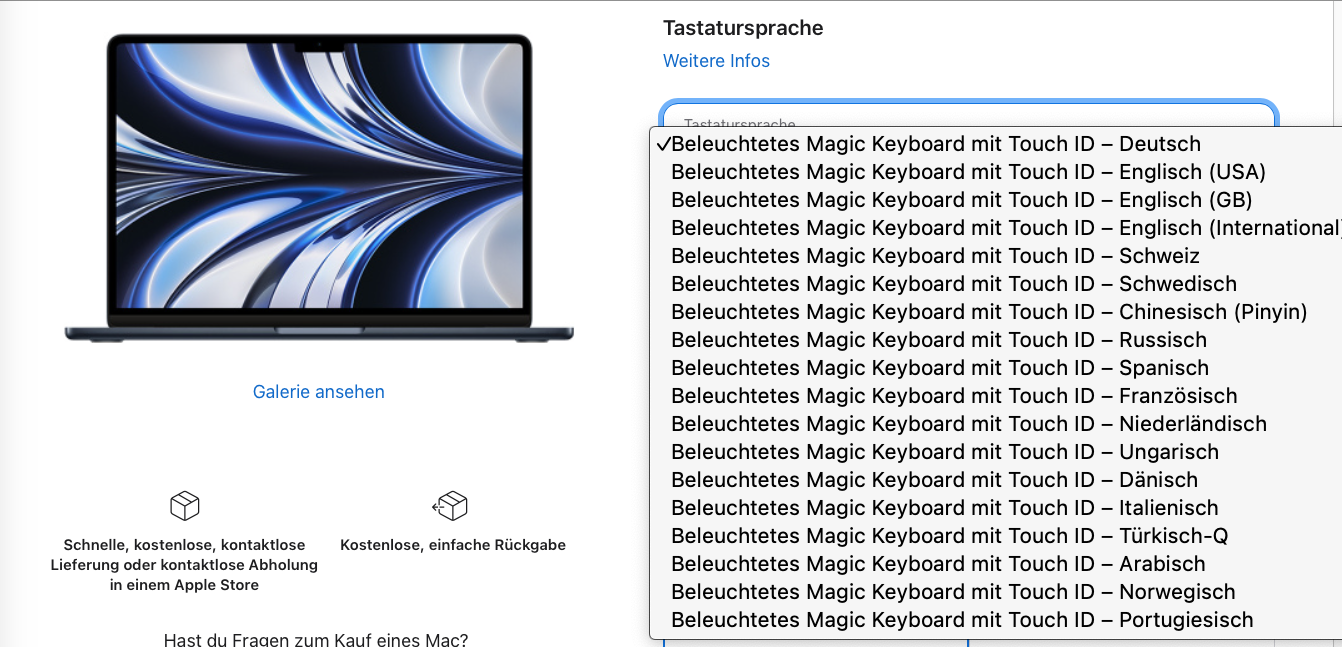Select the Arabisch keyboard option

(x=995, y=564)
